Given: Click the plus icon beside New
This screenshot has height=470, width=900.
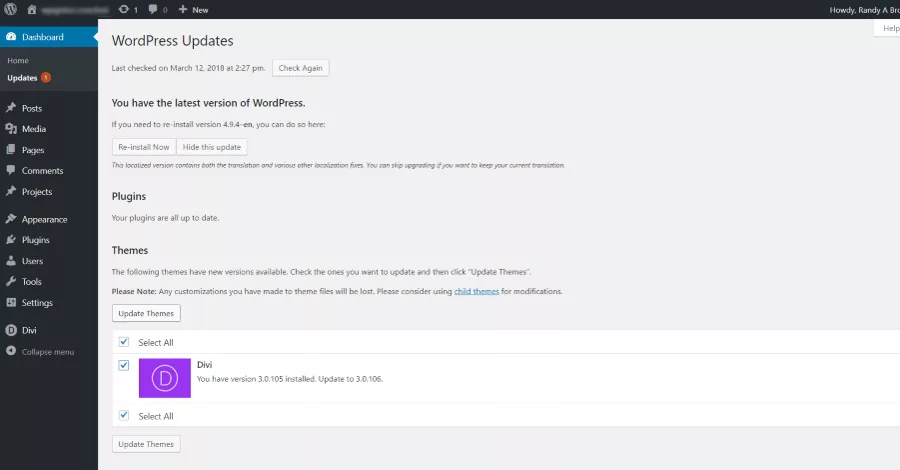Looking at the screenshot, I should (x=183, y=9).
